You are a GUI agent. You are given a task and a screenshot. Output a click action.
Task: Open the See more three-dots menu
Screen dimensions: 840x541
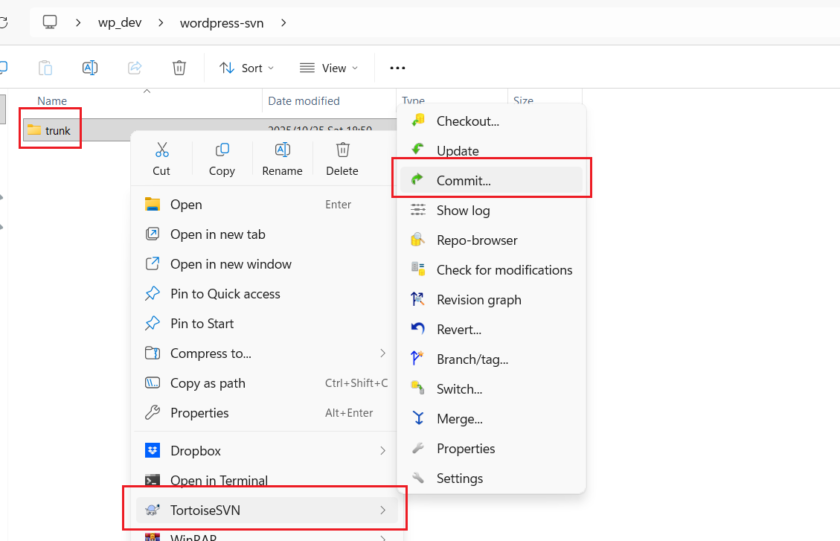(x=398, y=68)
